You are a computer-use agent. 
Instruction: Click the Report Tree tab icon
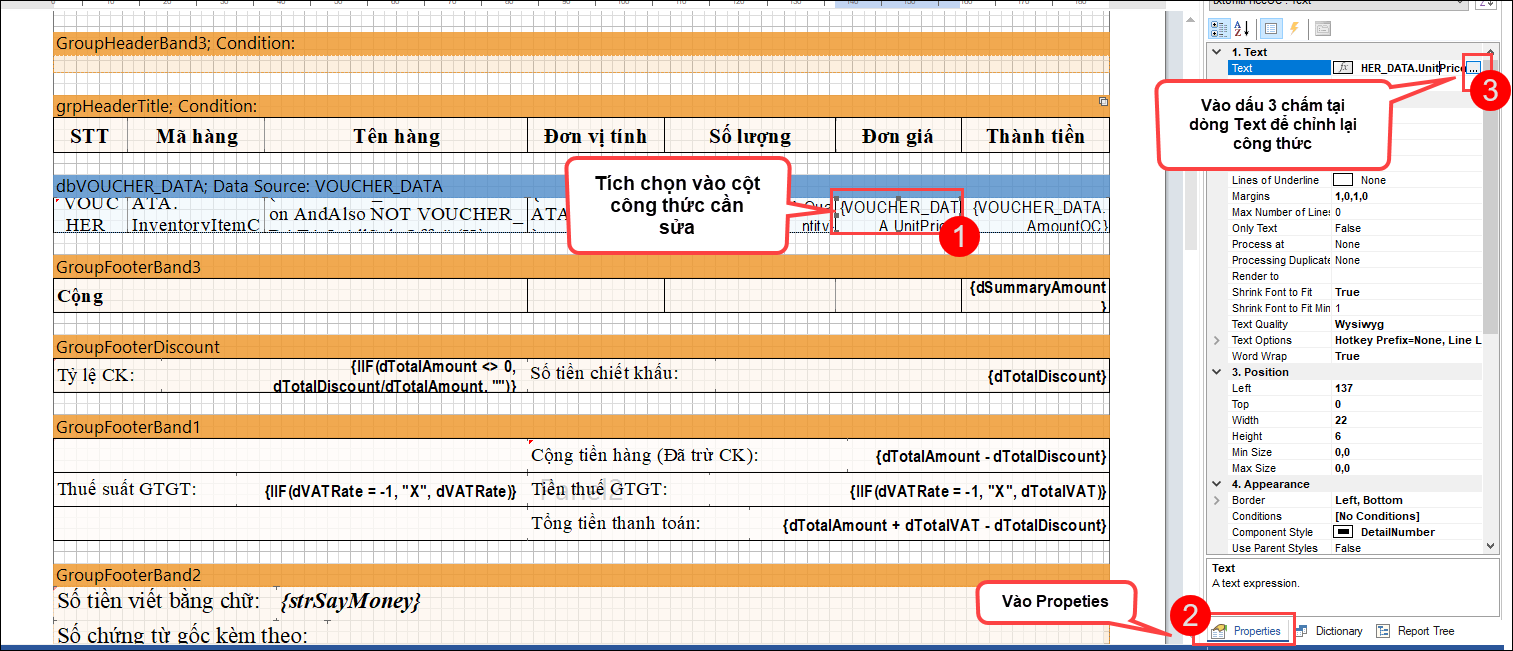[x=1383, y=631]
